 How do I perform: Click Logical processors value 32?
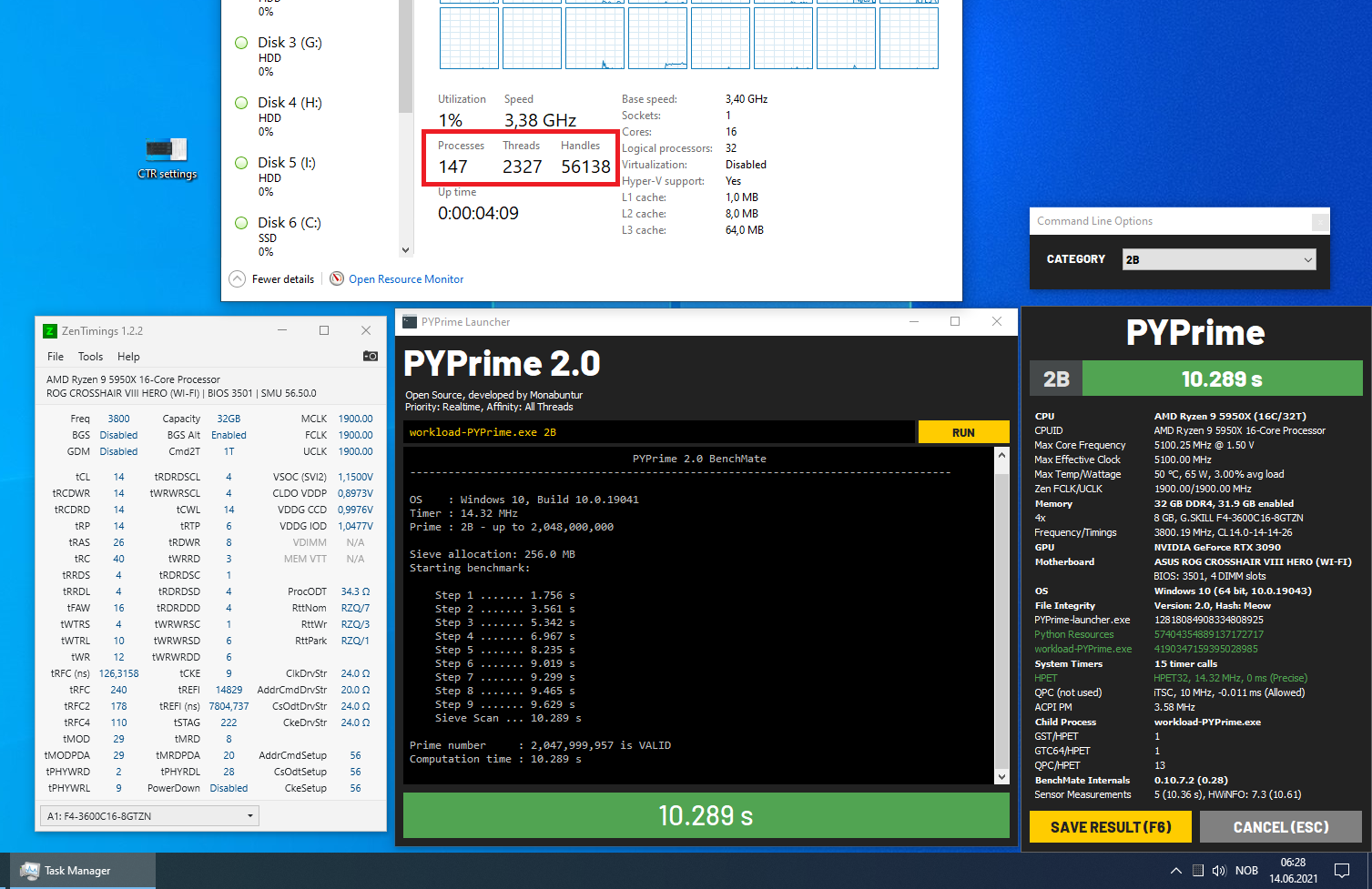[731, 148]
